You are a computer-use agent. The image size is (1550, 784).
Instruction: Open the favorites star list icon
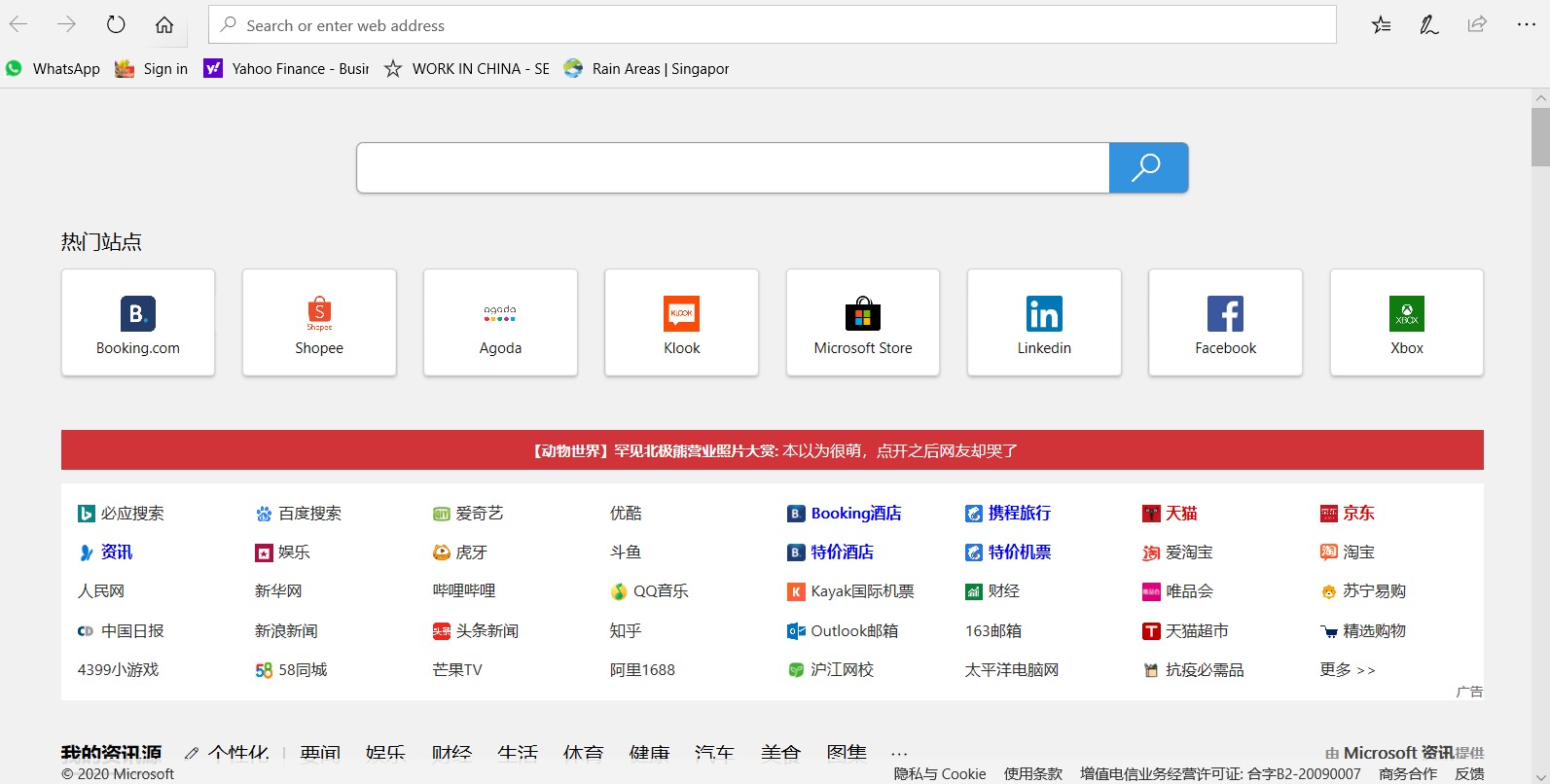click(x=1381, y=25)
